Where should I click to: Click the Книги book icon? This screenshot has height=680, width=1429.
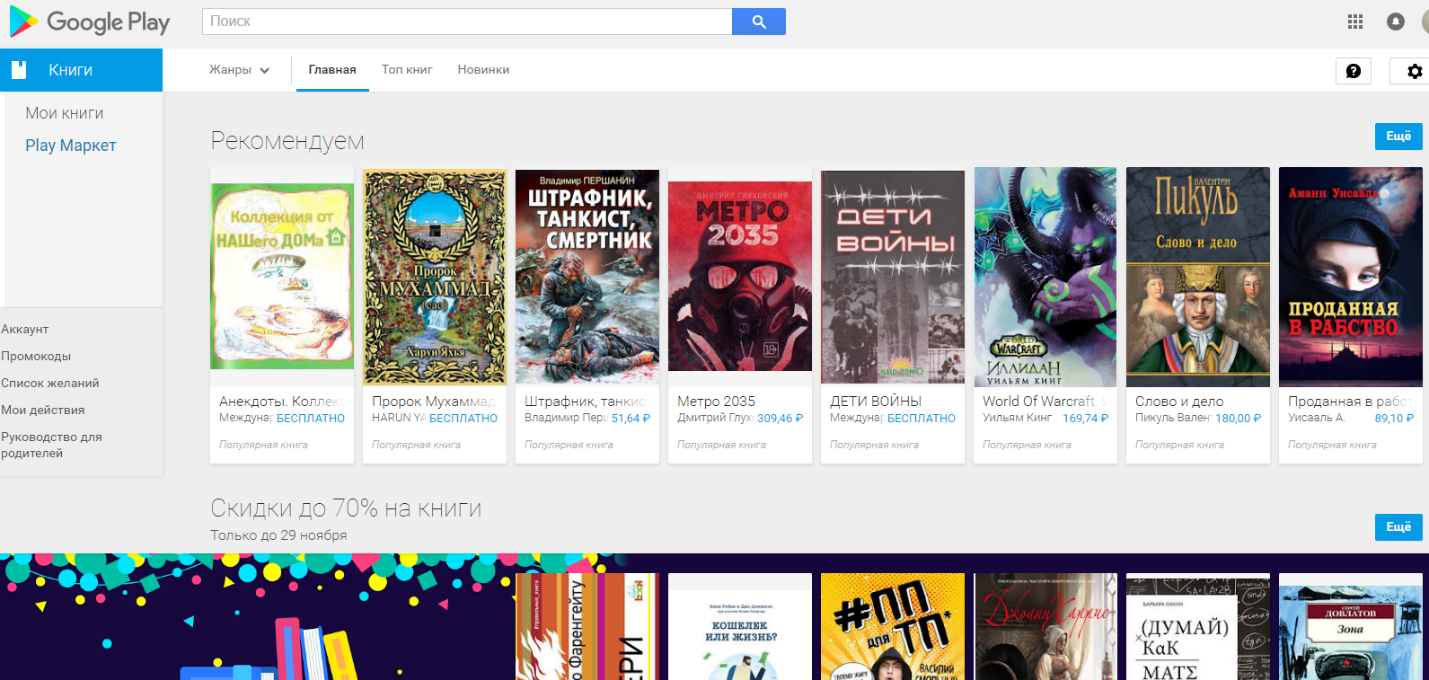point(18,70)
